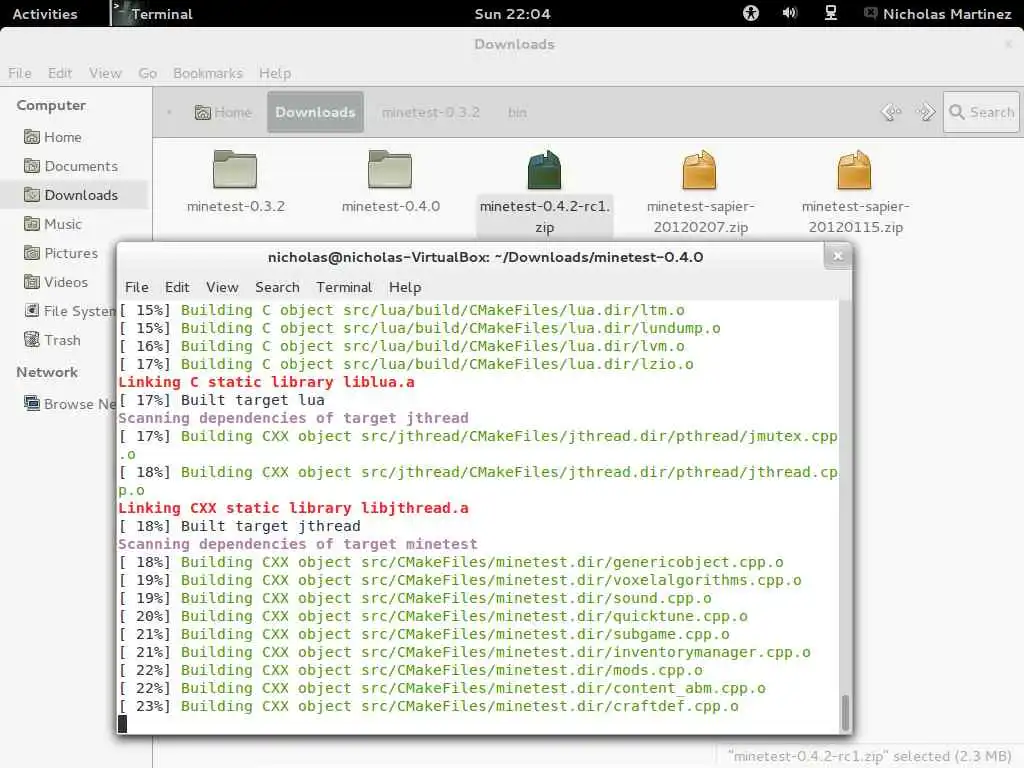Select the minetest-0.3.2 folder icon

coord(235,168)
